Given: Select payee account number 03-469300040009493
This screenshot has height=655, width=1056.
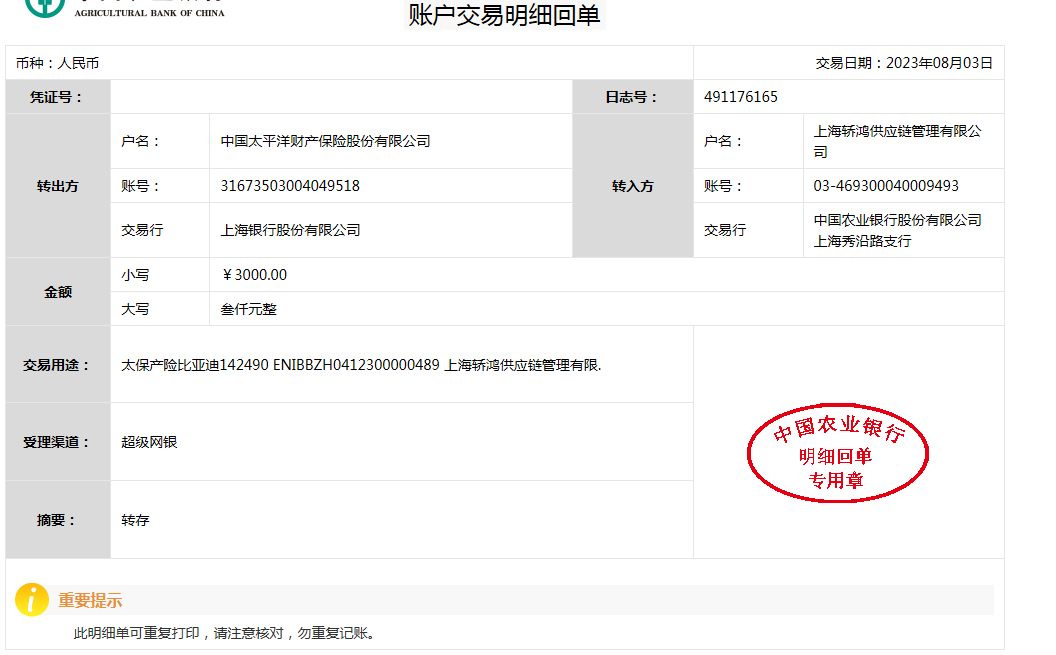Looking at the screenshot, I should point(886,186).
